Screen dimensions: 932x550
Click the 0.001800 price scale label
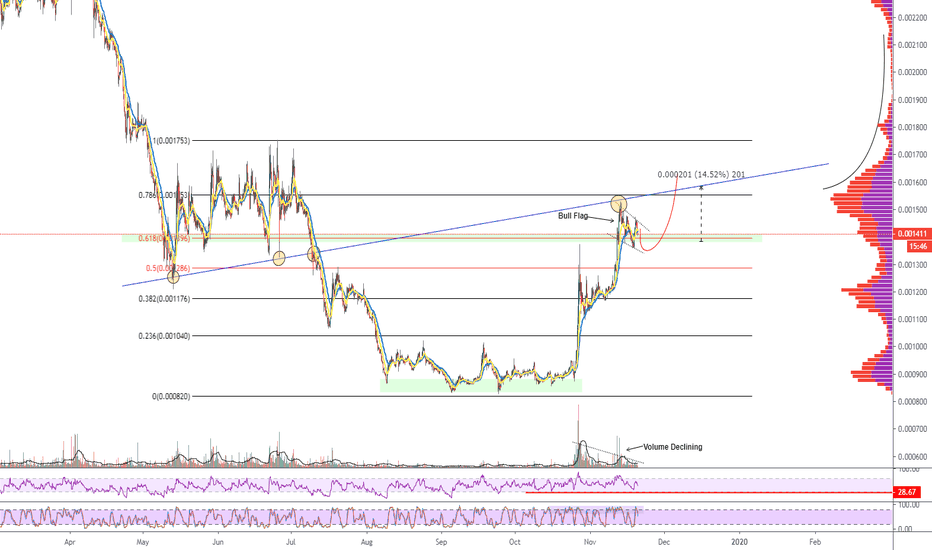(912, 127)
